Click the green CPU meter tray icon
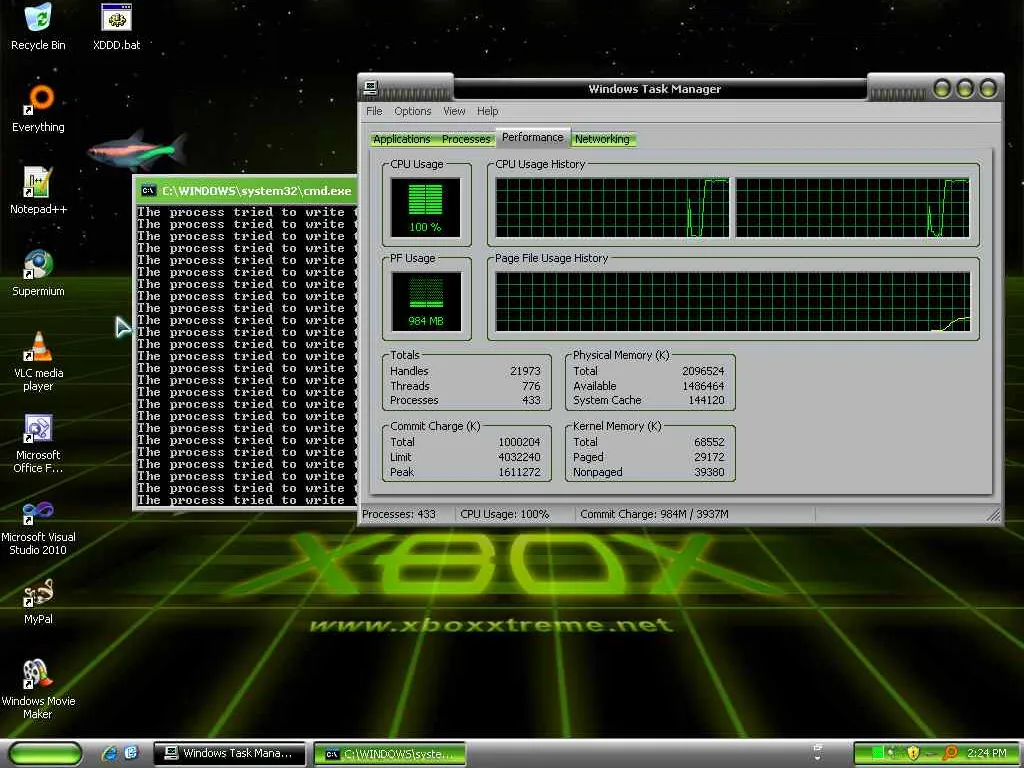Screen dimensions: 1024x768 (x=877, y=753)
